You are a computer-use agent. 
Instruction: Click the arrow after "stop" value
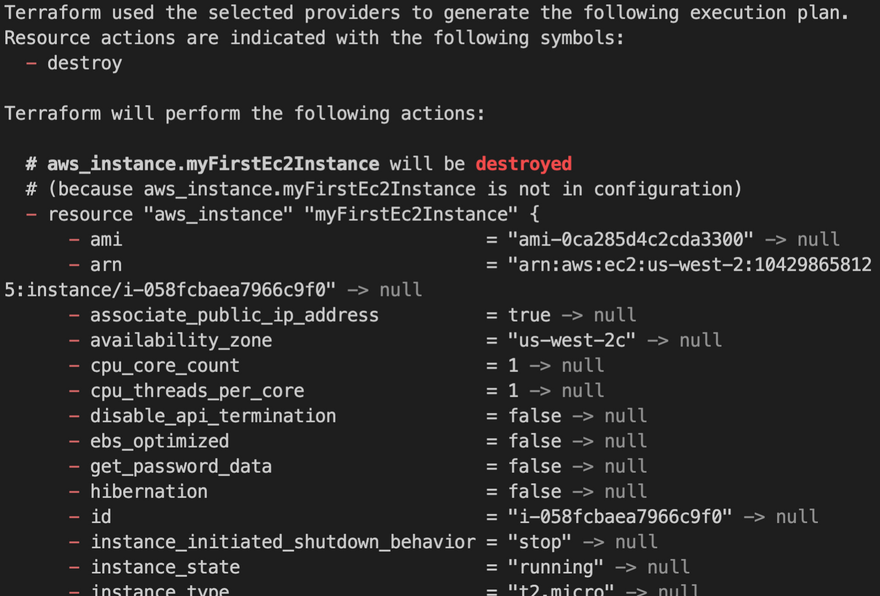point(593,542)
